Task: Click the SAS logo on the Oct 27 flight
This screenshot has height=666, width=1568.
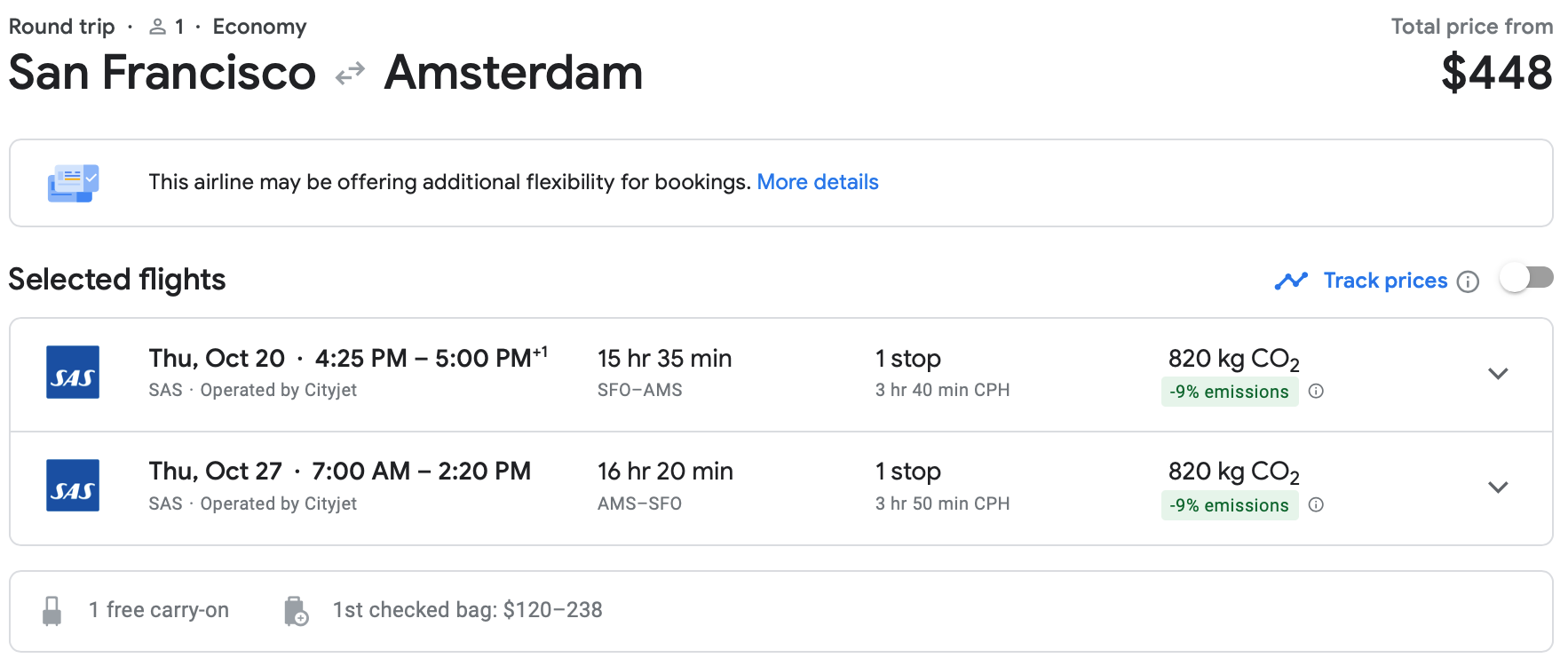Action: (73, 486)
